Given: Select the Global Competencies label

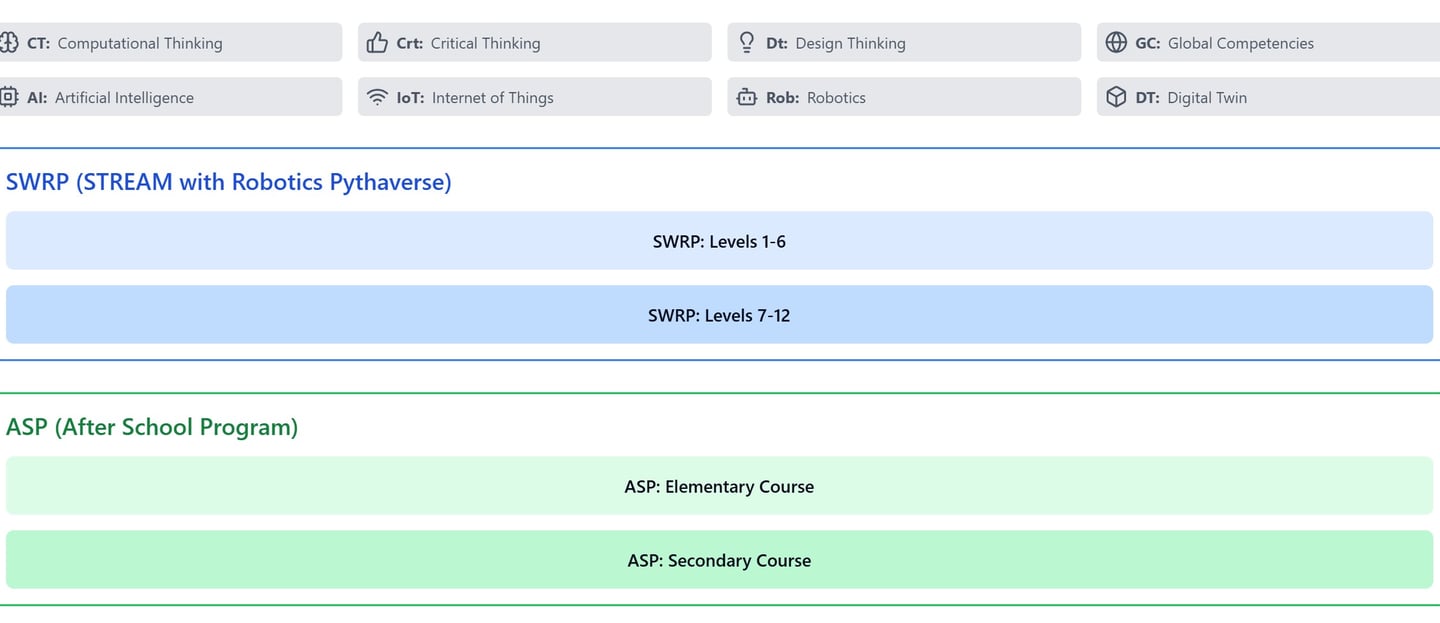Looking at the screenshot, I should [x=1241, y=43].
